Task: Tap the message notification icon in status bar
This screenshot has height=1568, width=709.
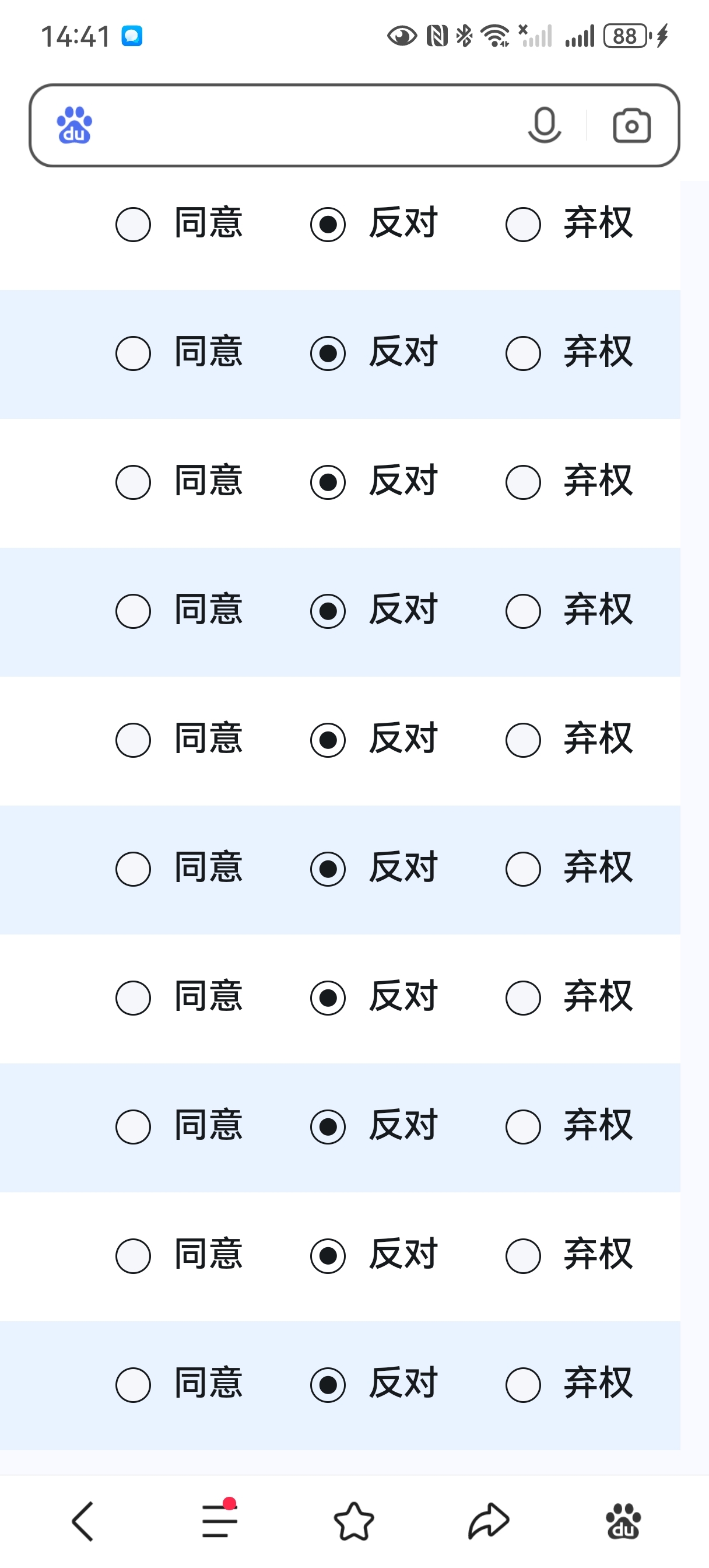Action: click(x=132, y=36)
